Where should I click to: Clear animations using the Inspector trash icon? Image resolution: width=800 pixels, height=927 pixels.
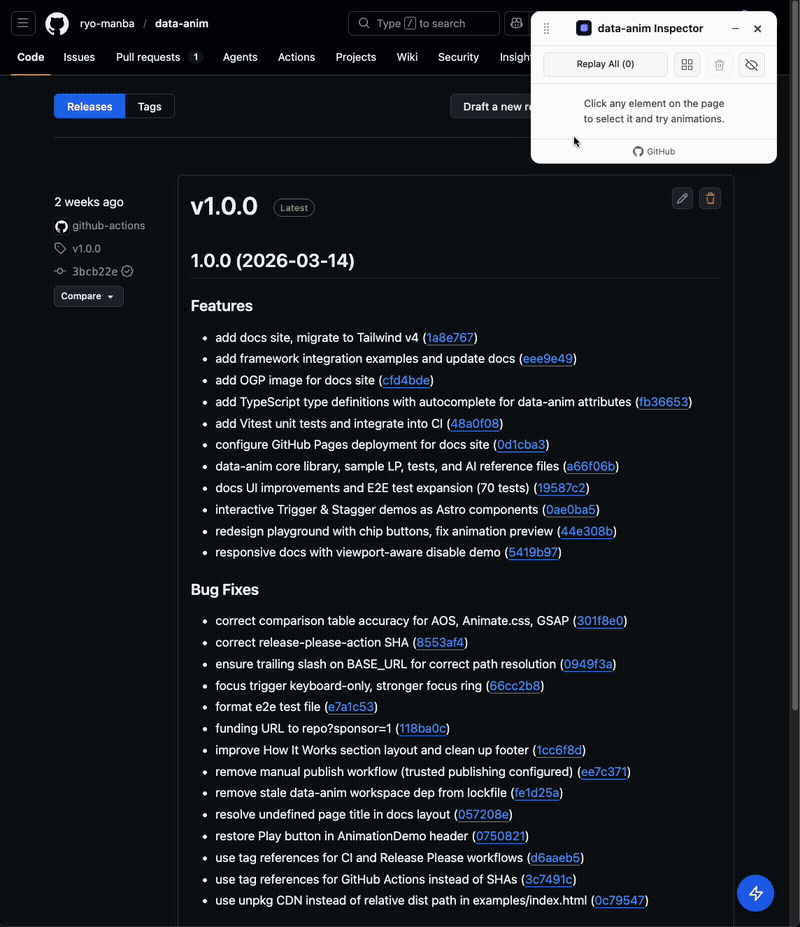[x=719, y=64]
